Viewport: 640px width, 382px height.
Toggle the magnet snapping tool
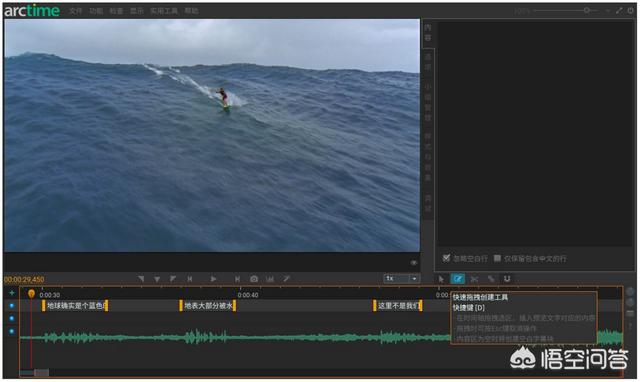click(x=507, y=279)
